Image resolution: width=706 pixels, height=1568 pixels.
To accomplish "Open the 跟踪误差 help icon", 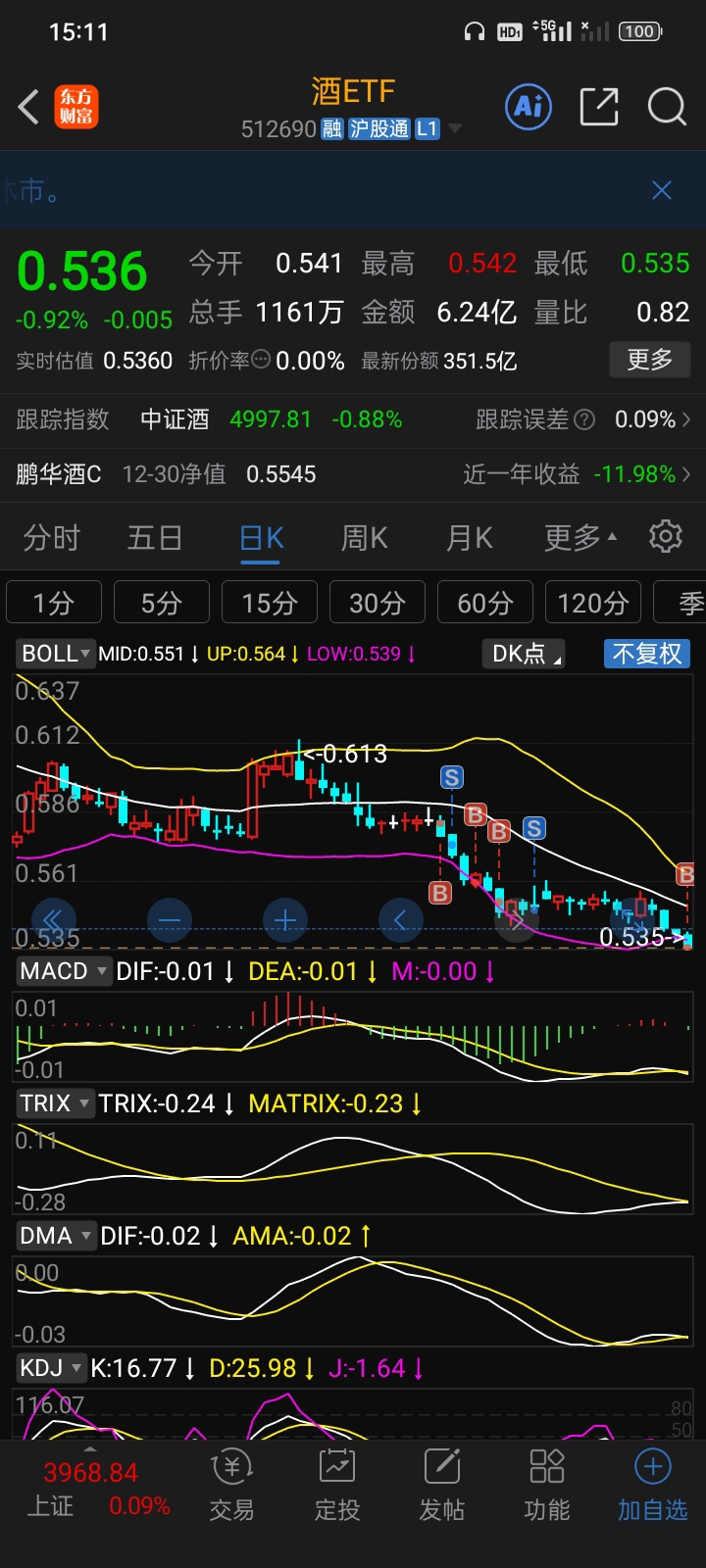I will point(584,419).
